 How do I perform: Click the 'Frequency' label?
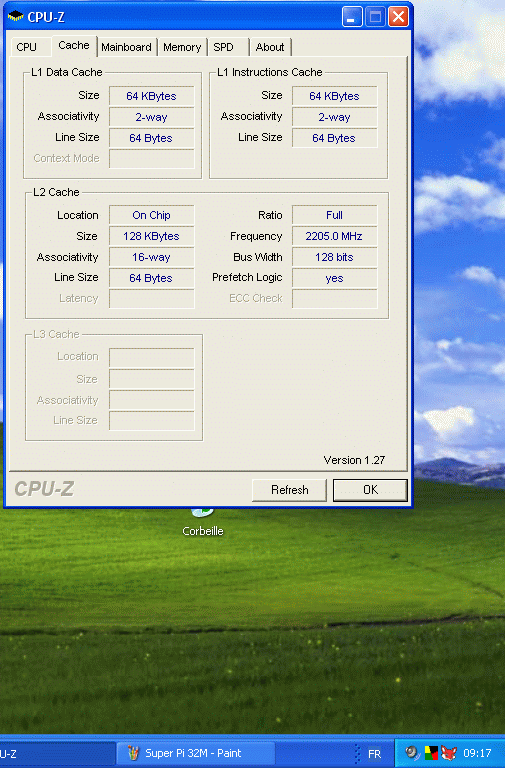click(x=256, y=237)
